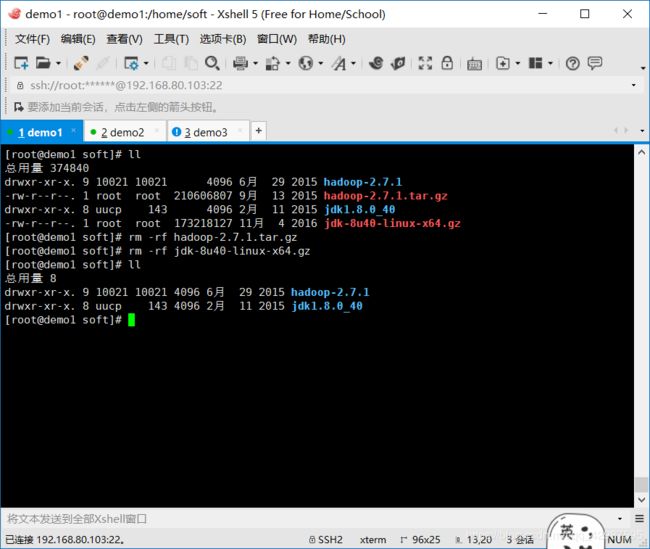Close the demo3 tab
The width and height of the screenshot is (650, 549).
click(x=240, y=131)
